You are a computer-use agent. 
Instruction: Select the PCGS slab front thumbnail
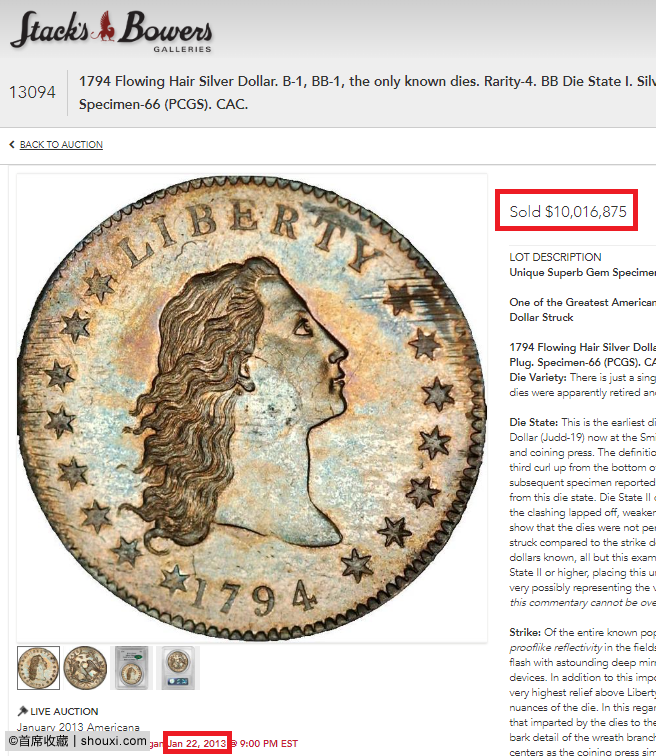(x=132, y=668)
